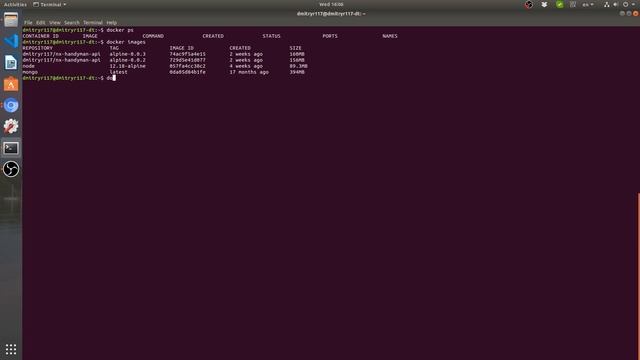Open Ubuntu Software from the dock
This screenshot has height=360, width=640.
(11, 84)
